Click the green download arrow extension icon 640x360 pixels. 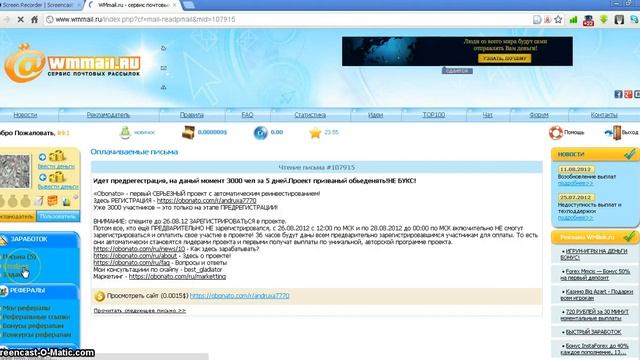pos(604,19)
